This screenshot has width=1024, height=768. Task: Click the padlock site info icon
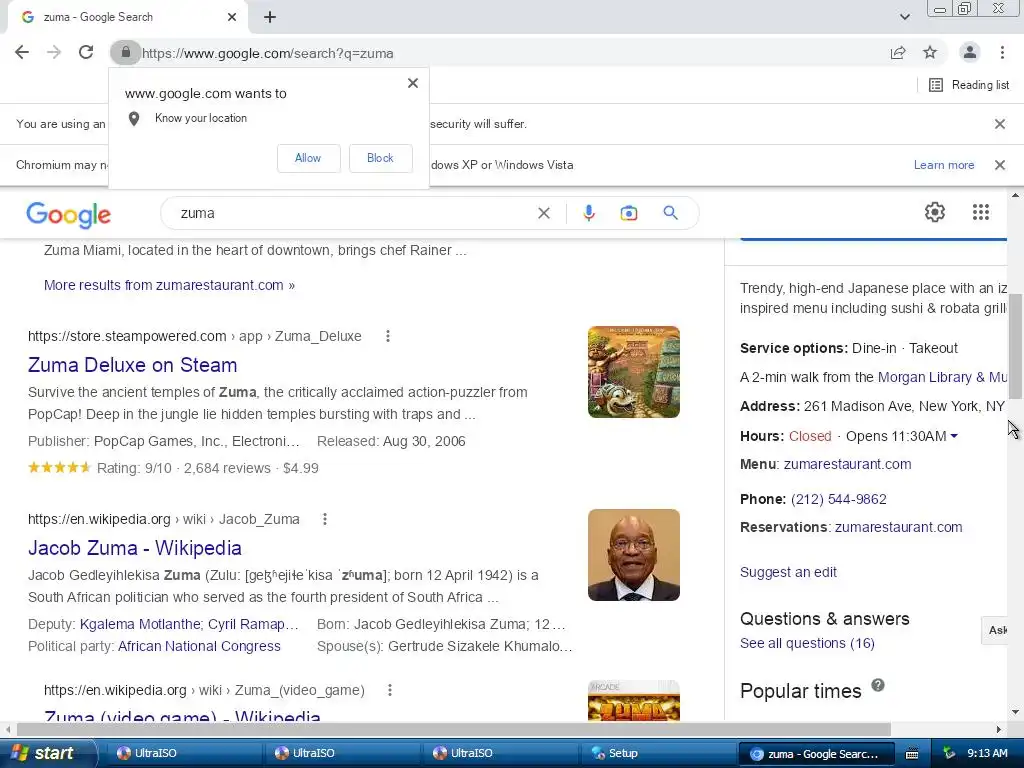tap(125, 52)
